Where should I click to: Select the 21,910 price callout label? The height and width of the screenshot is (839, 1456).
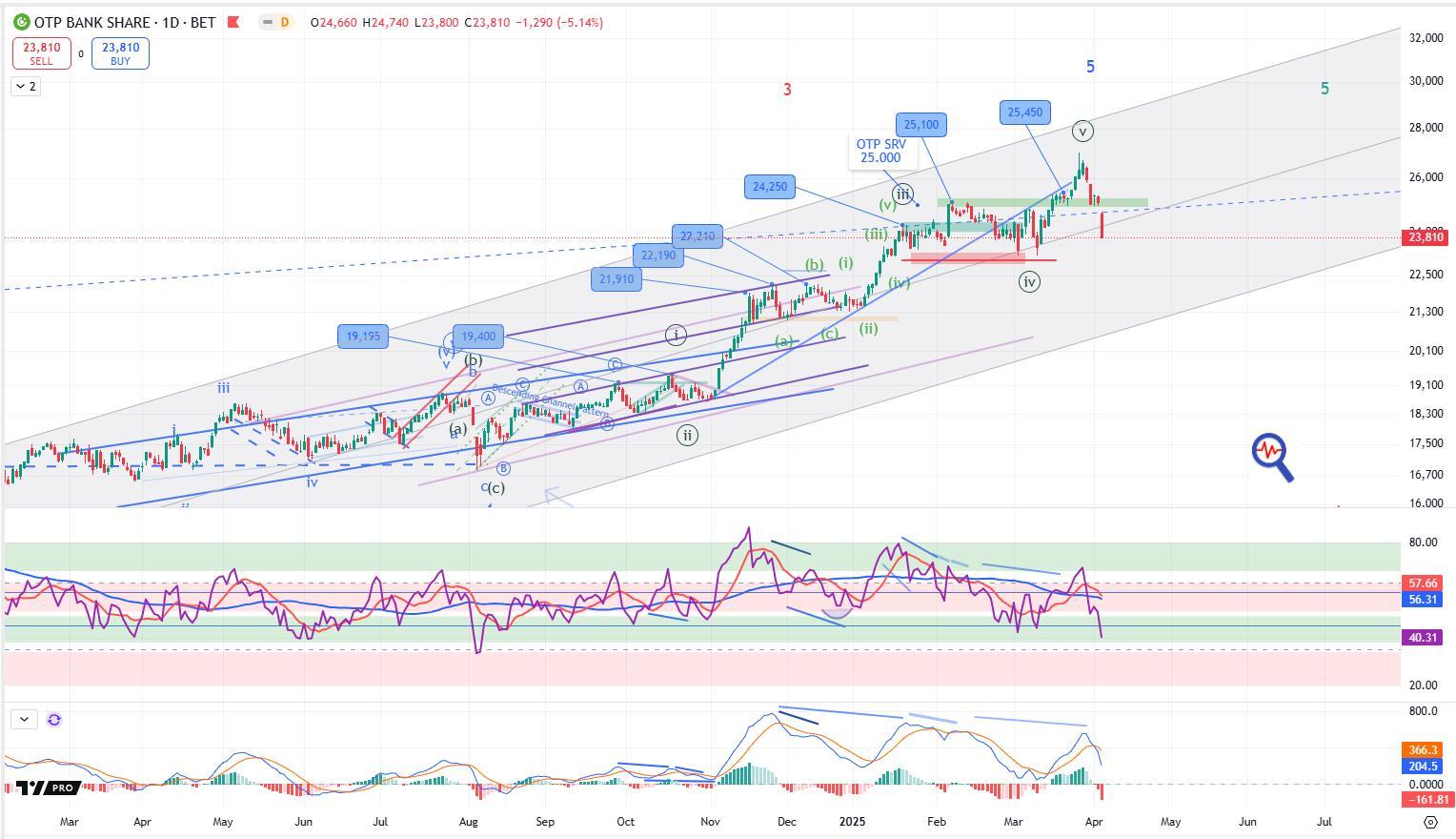tap(617, 279)
